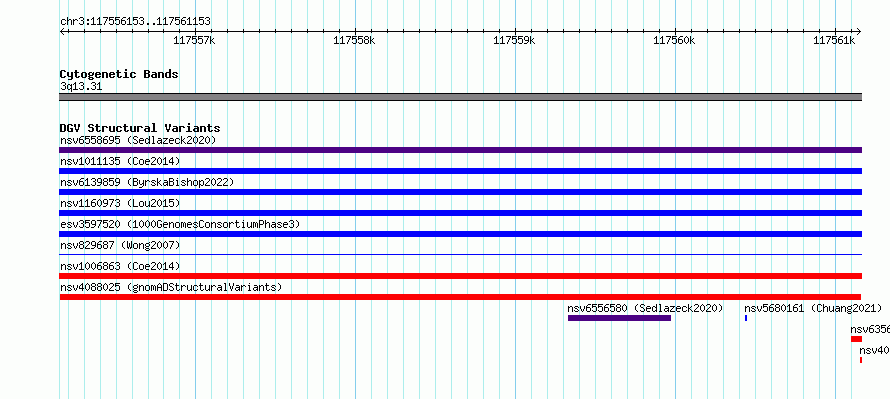Image resolution: width=890 pixels, height=399 pixels.
Task: Select the tiny blue nsv5680161 variant marker
Action: click(746, 318)
